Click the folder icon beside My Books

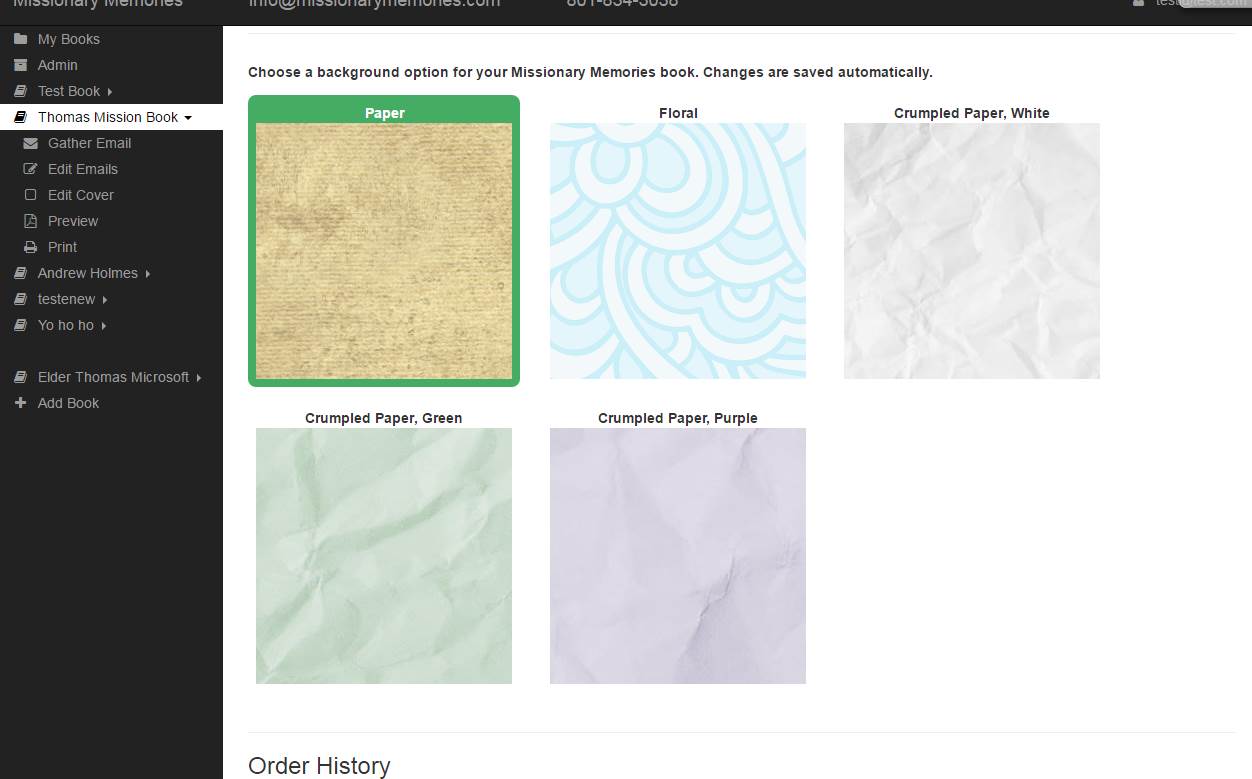(20, 39)
